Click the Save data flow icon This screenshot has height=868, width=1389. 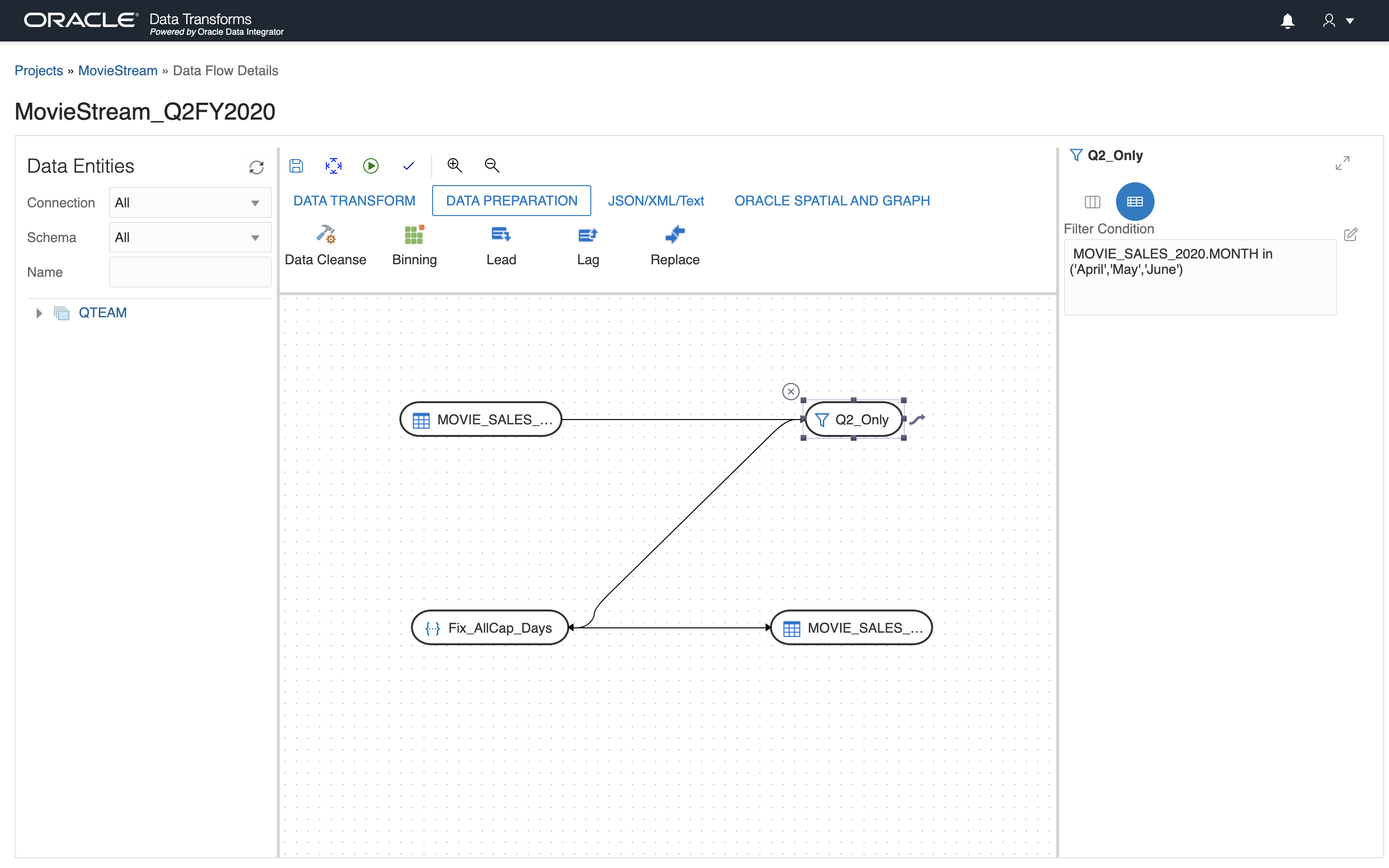(296, 166)
